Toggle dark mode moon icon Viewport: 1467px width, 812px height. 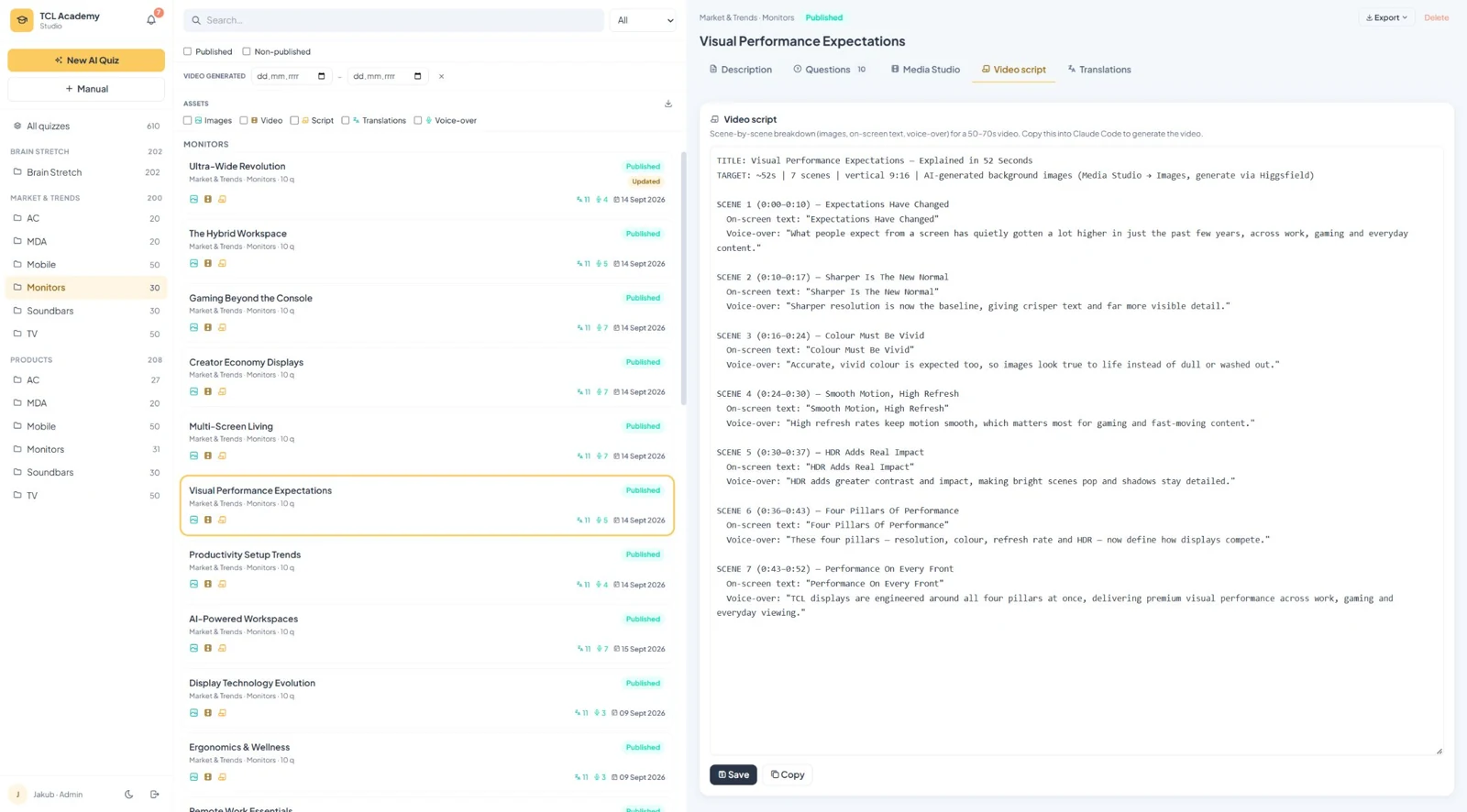pos(128,795)
